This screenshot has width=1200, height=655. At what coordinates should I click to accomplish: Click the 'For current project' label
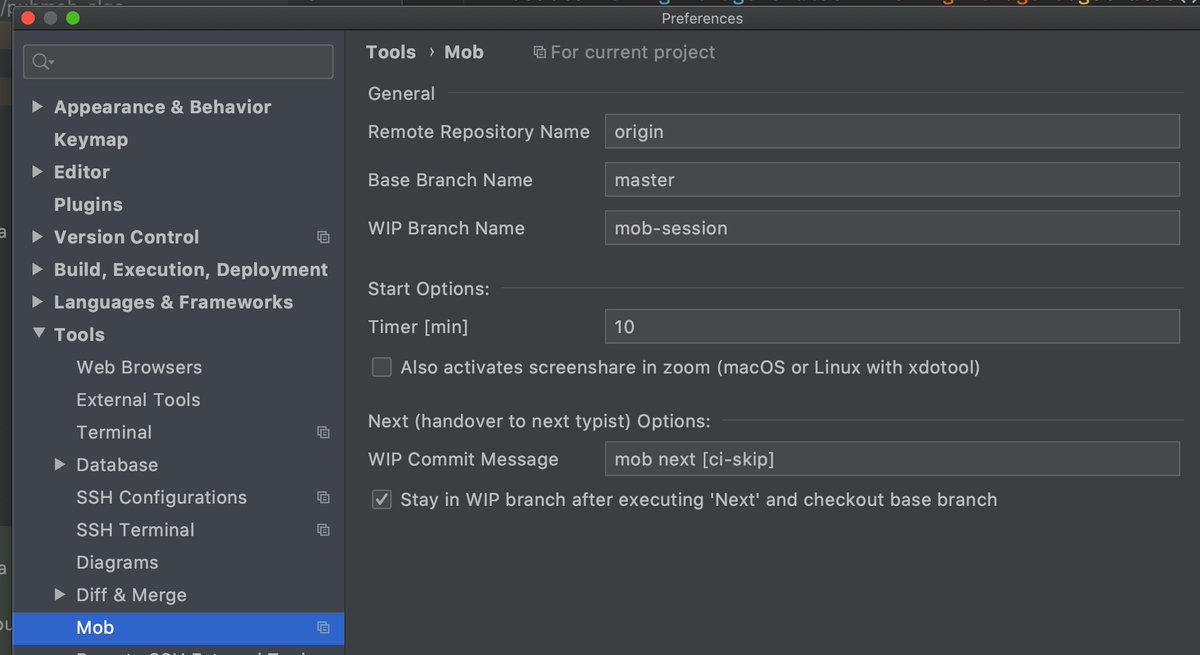point(633,52)
